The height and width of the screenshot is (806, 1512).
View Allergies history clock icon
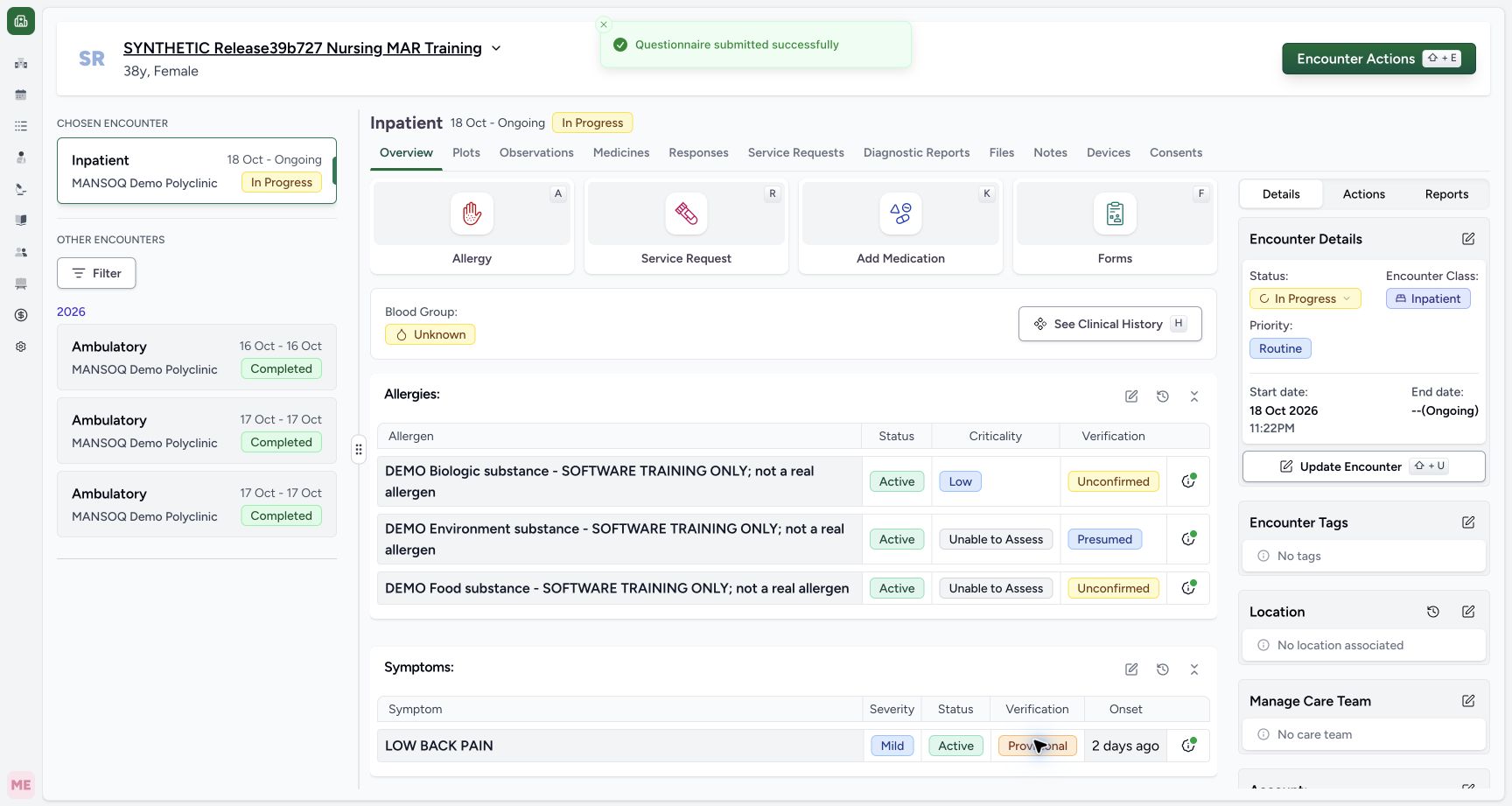(x=1163, y=396)
